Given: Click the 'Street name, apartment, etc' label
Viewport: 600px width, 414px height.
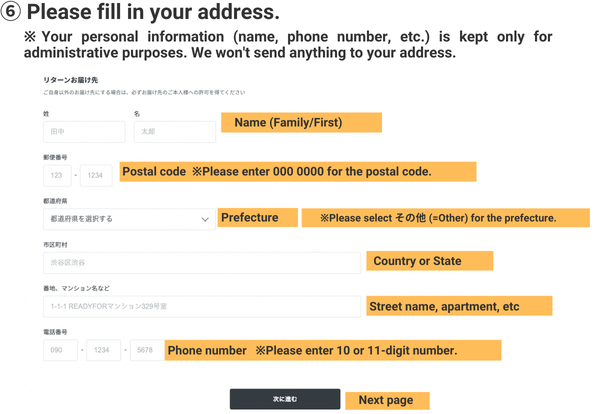Looking at the screenshot, I should point(458,306).
